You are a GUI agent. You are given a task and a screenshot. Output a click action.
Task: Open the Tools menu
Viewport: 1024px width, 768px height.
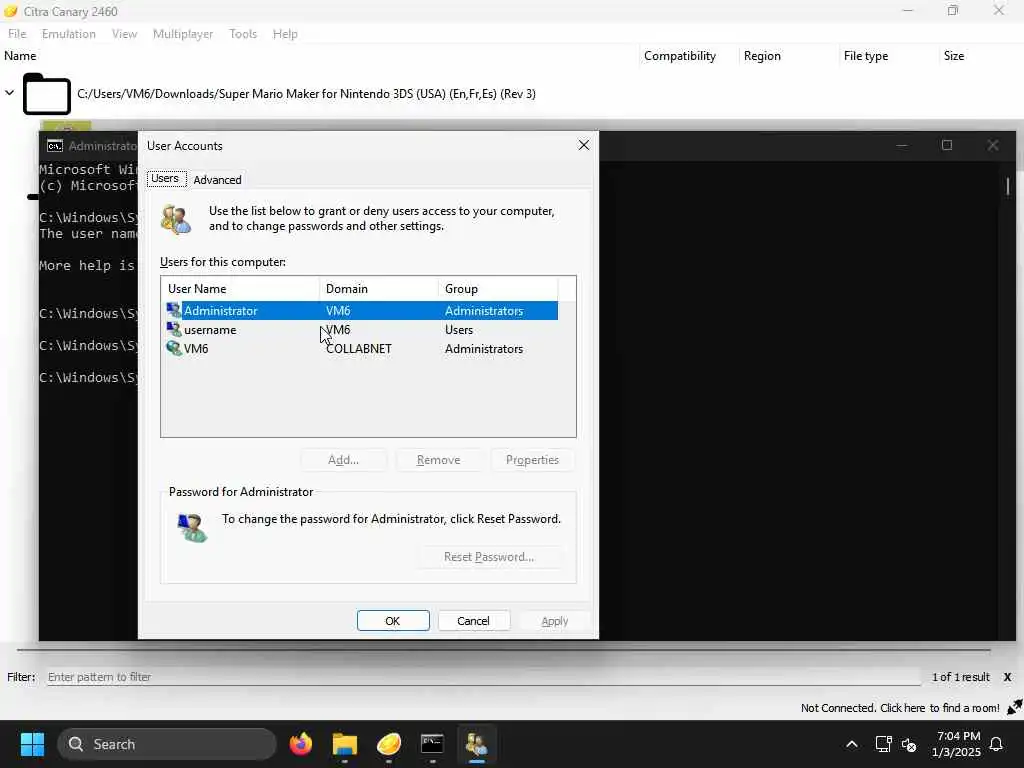243,34
